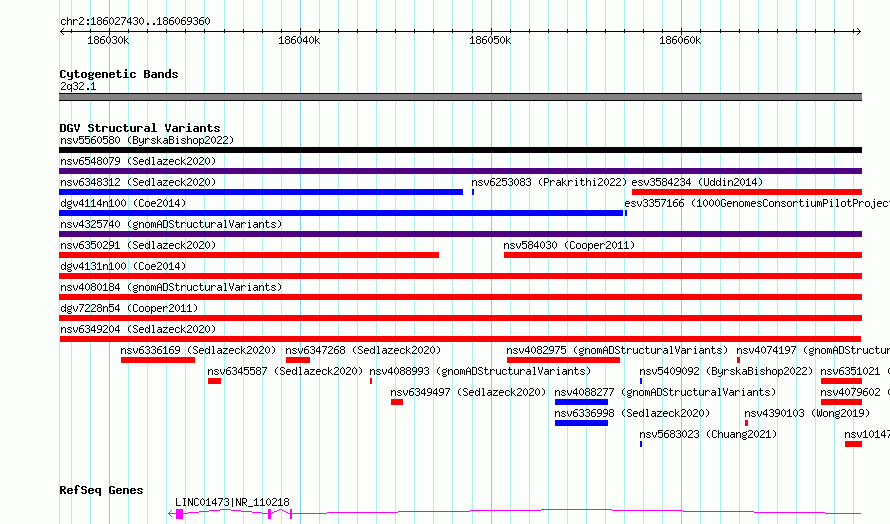Select the red bar under nsv6349497
This screenshot has height=524, width=890.
click(x=397, y=403)
